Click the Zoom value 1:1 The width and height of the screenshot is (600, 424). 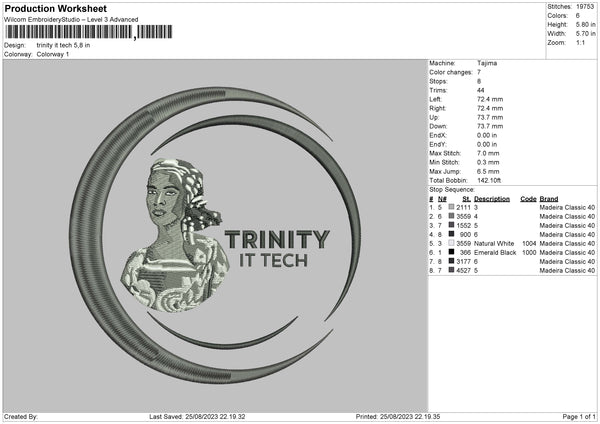580,42
